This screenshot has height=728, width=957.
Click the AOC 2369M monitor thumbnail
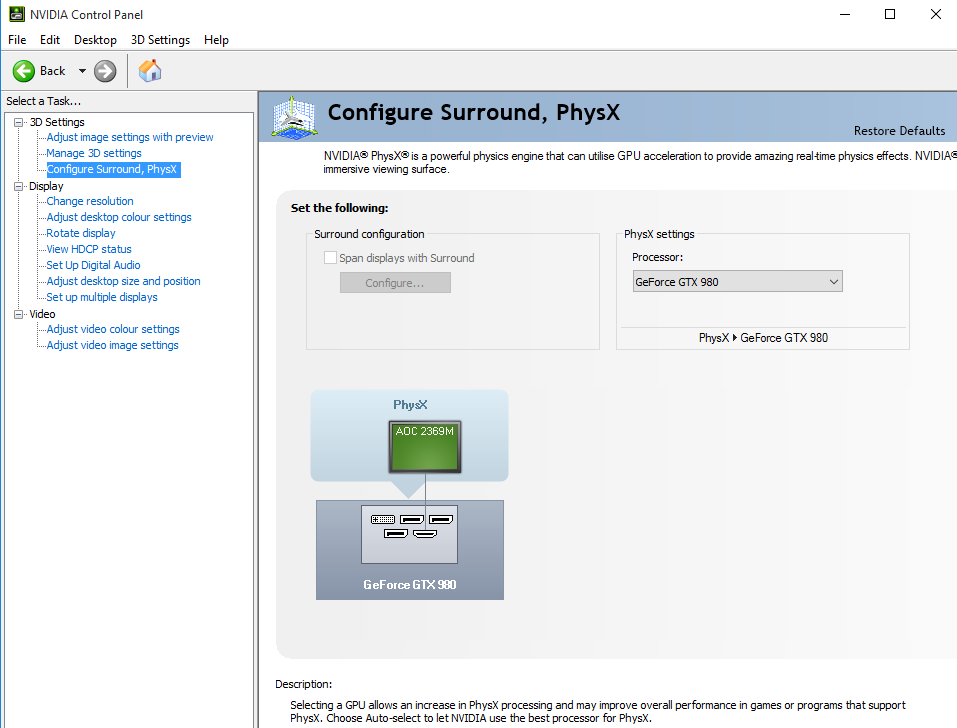(425, 447)
